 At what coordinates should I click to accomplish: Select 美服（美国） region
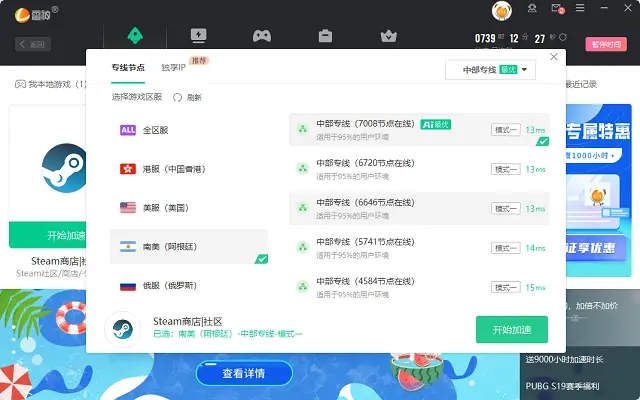[x=189, y=208]
